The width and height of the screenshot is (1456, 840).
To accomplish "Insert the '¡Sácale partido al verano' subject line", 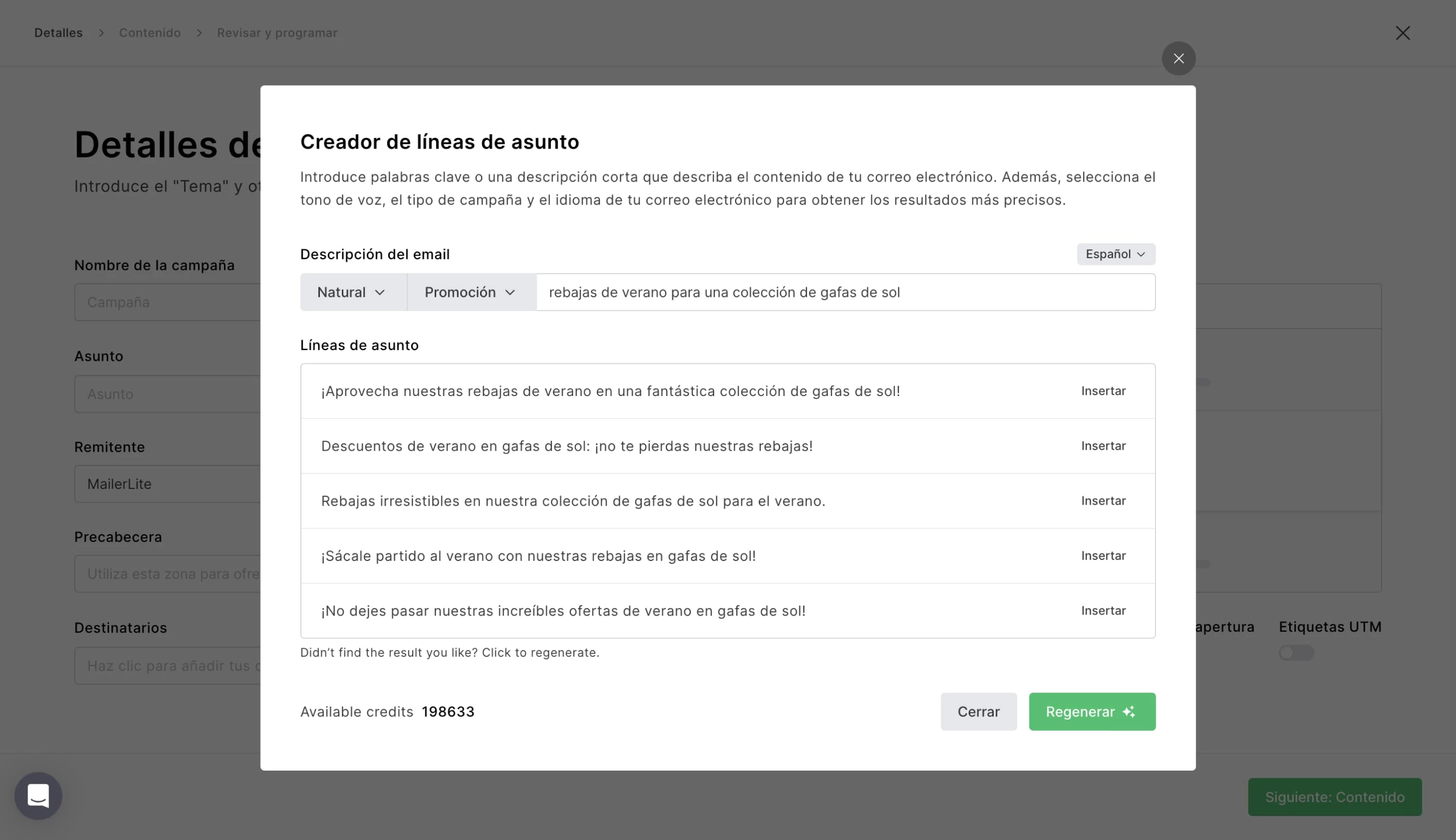I will coord(1102,555).
